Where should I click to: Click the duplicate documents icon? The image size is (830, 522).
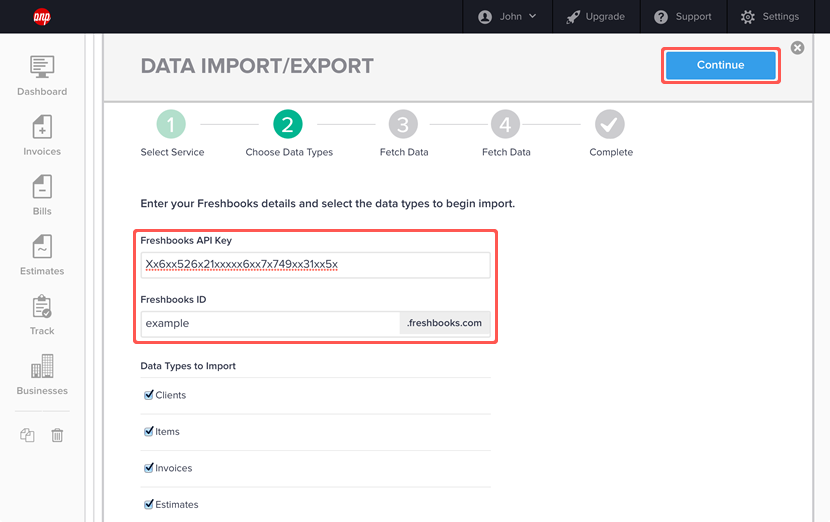click(27, 435)
